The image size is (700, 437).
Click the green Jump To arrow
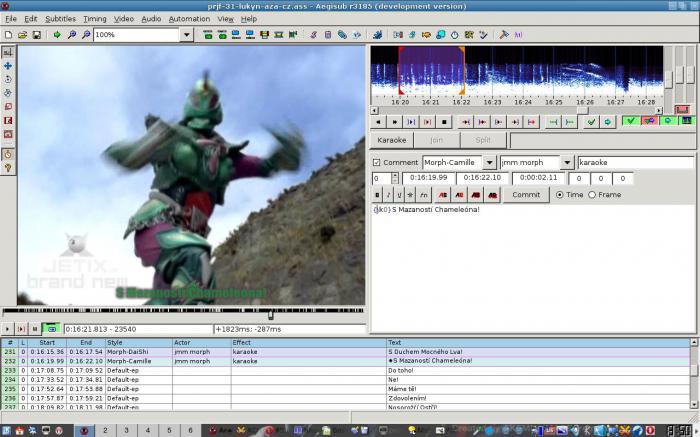[57, 35]
